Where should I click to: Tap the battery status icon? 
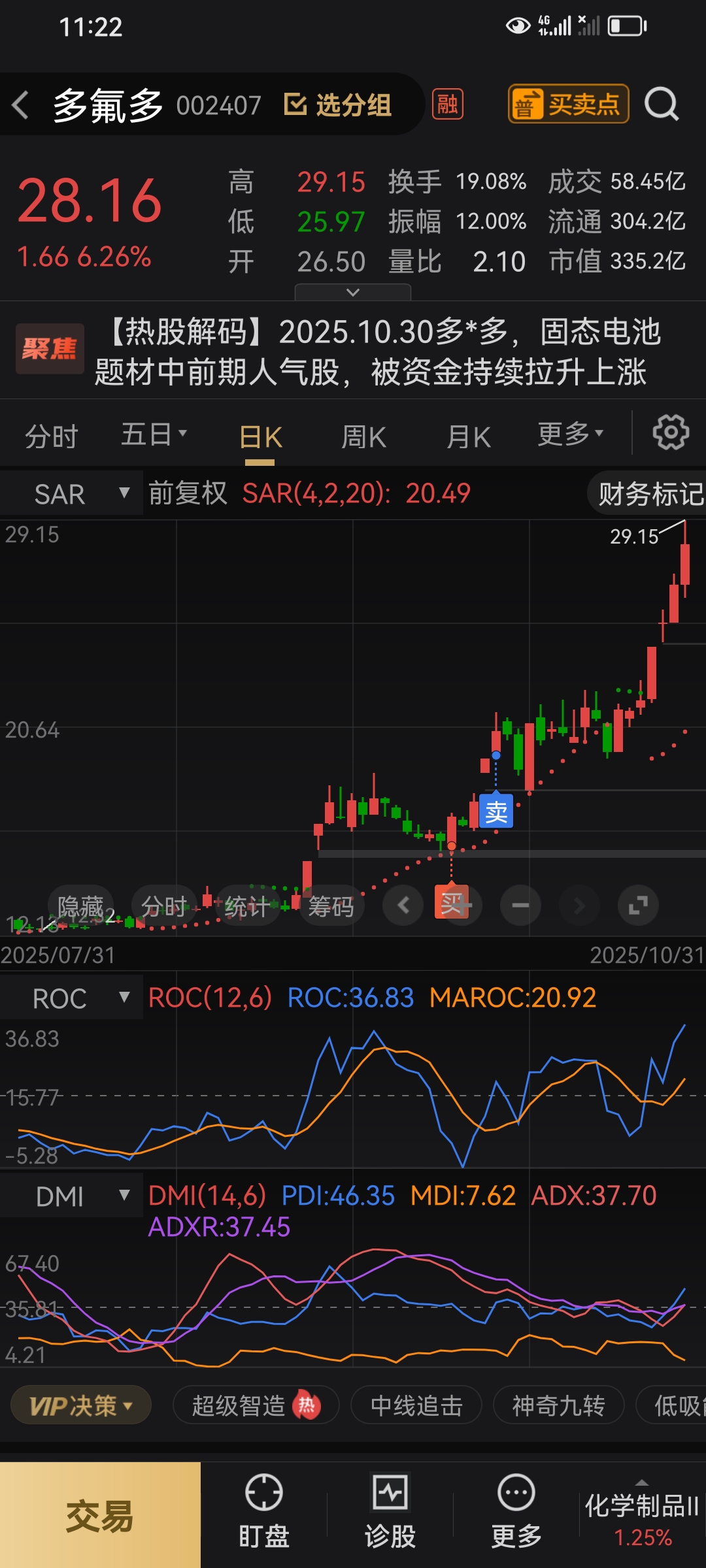628,26
